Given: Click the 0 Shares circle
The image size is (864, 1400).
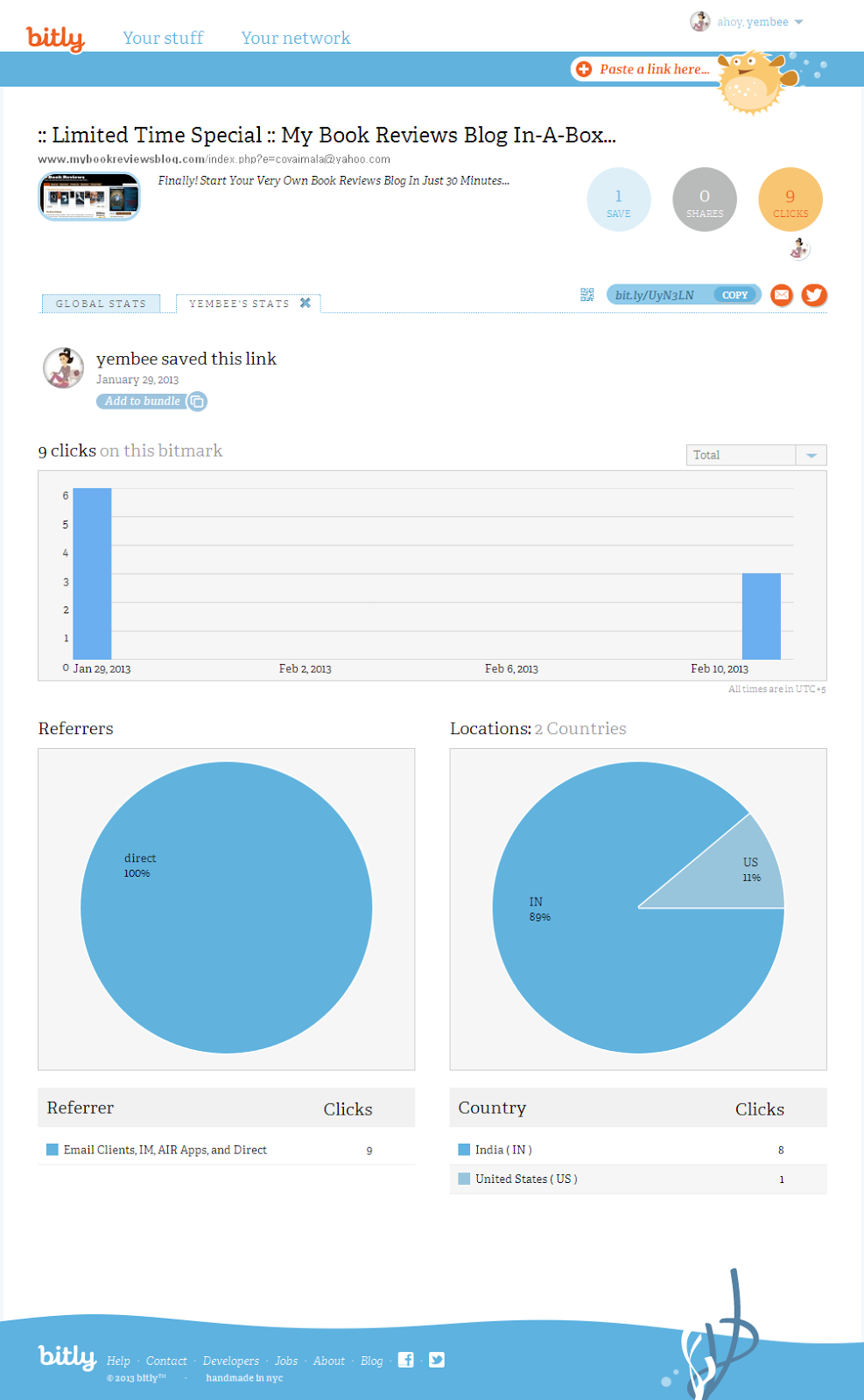Looking at the screenshot, I should [x=705, y=199].
